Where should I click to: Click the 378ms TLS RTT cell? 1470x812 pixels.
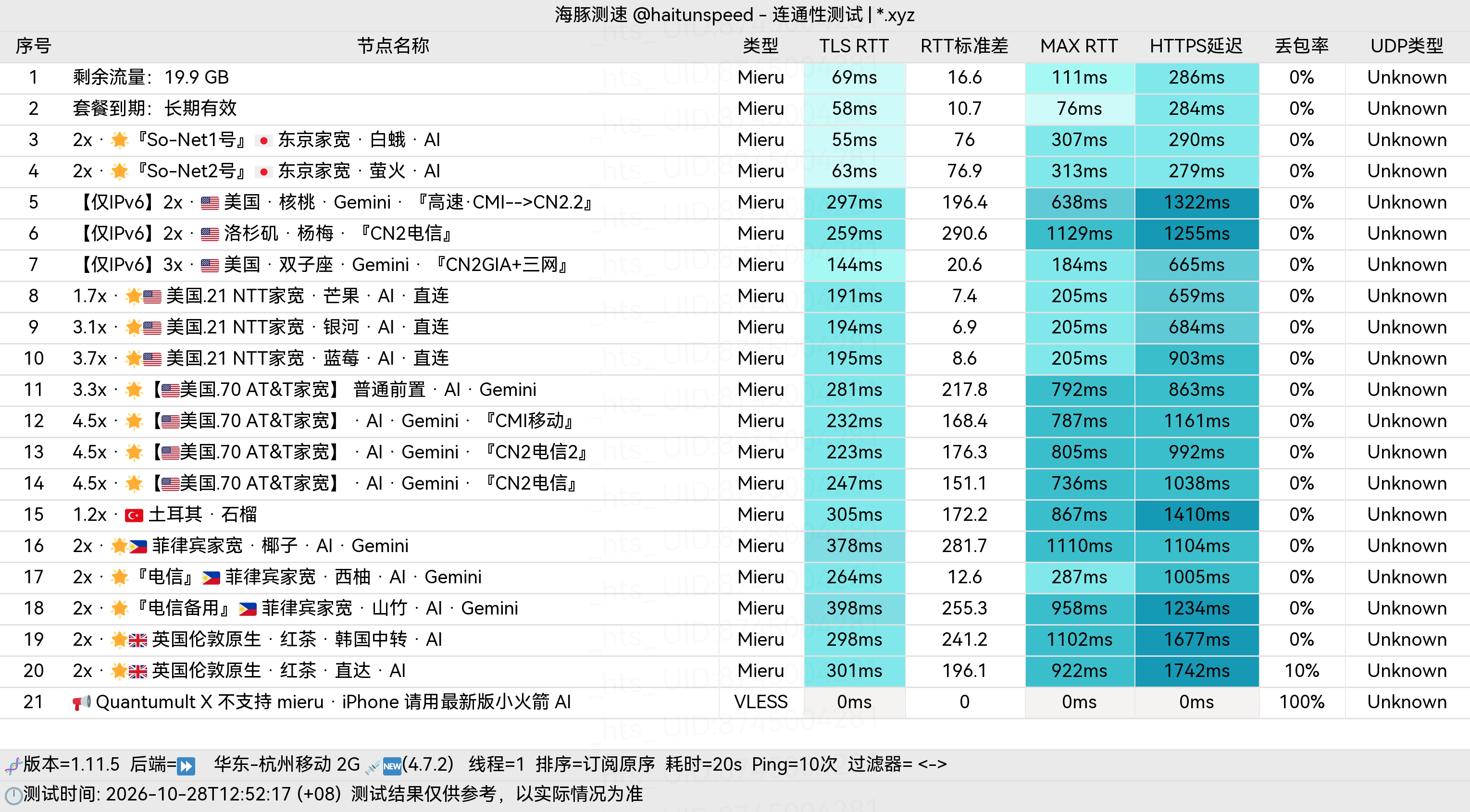click(x=854, y=546)
